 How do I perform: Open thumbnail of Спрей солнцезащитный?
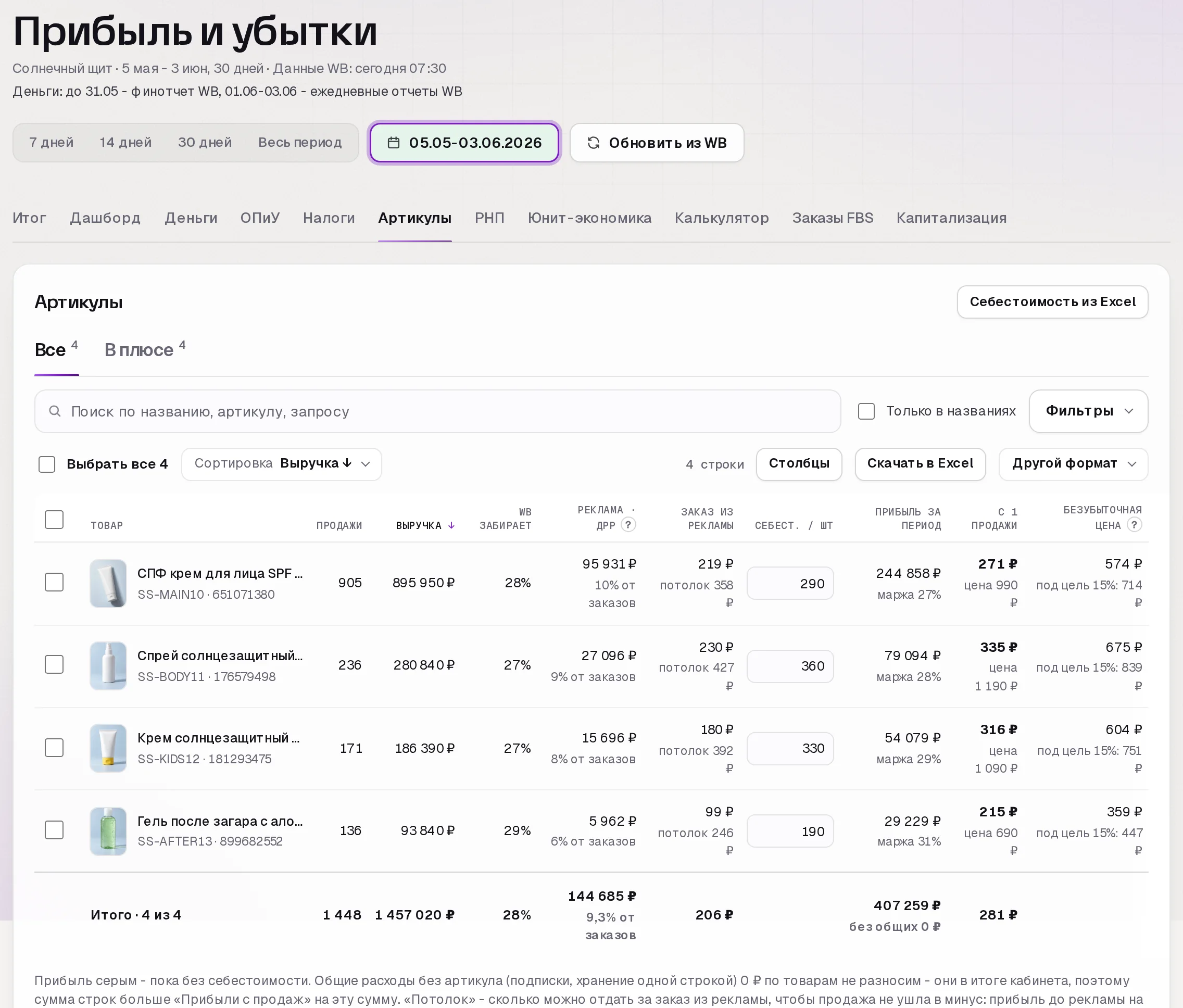pos(108,665)
